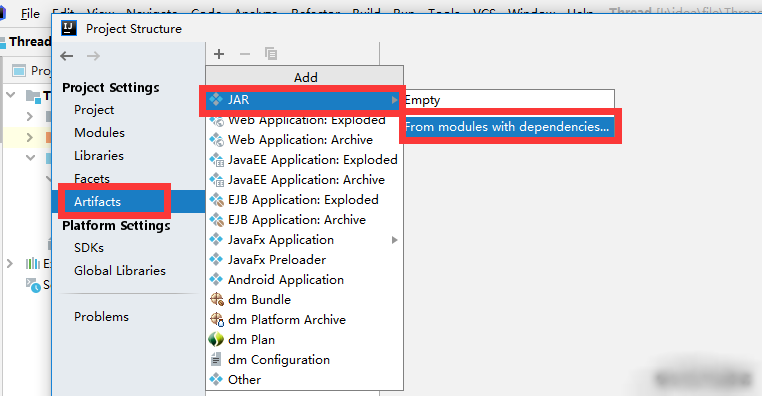Open the File menu in main window
This screenshot has height=396, width=762.
tap(30, 14)
